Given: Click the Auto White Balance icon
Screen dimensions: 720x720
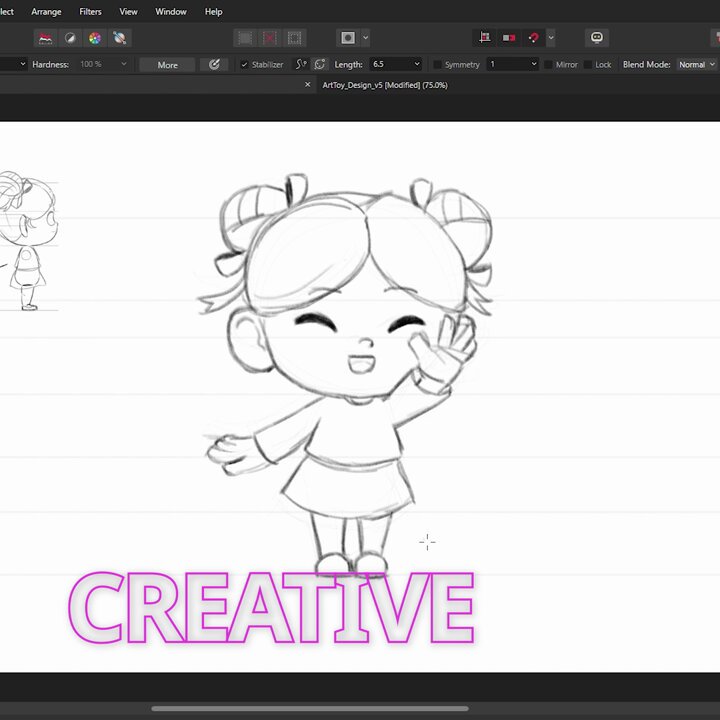Looking at the screenshot, I should (120, 38).
